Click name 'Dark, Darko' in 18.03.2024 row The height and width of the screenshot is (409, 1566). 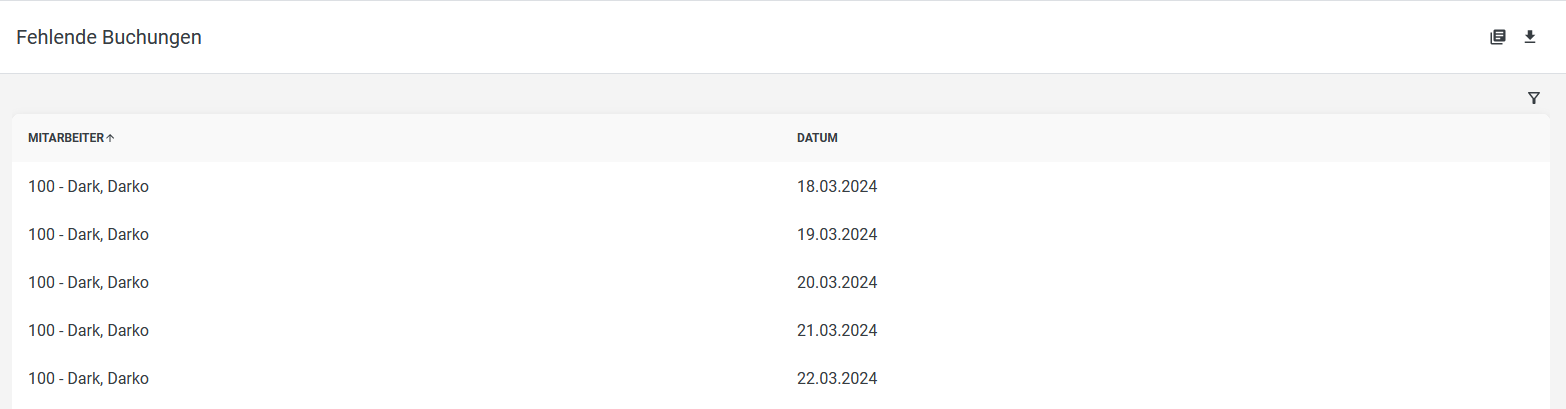pyautogui.click(x=108, y=186)
